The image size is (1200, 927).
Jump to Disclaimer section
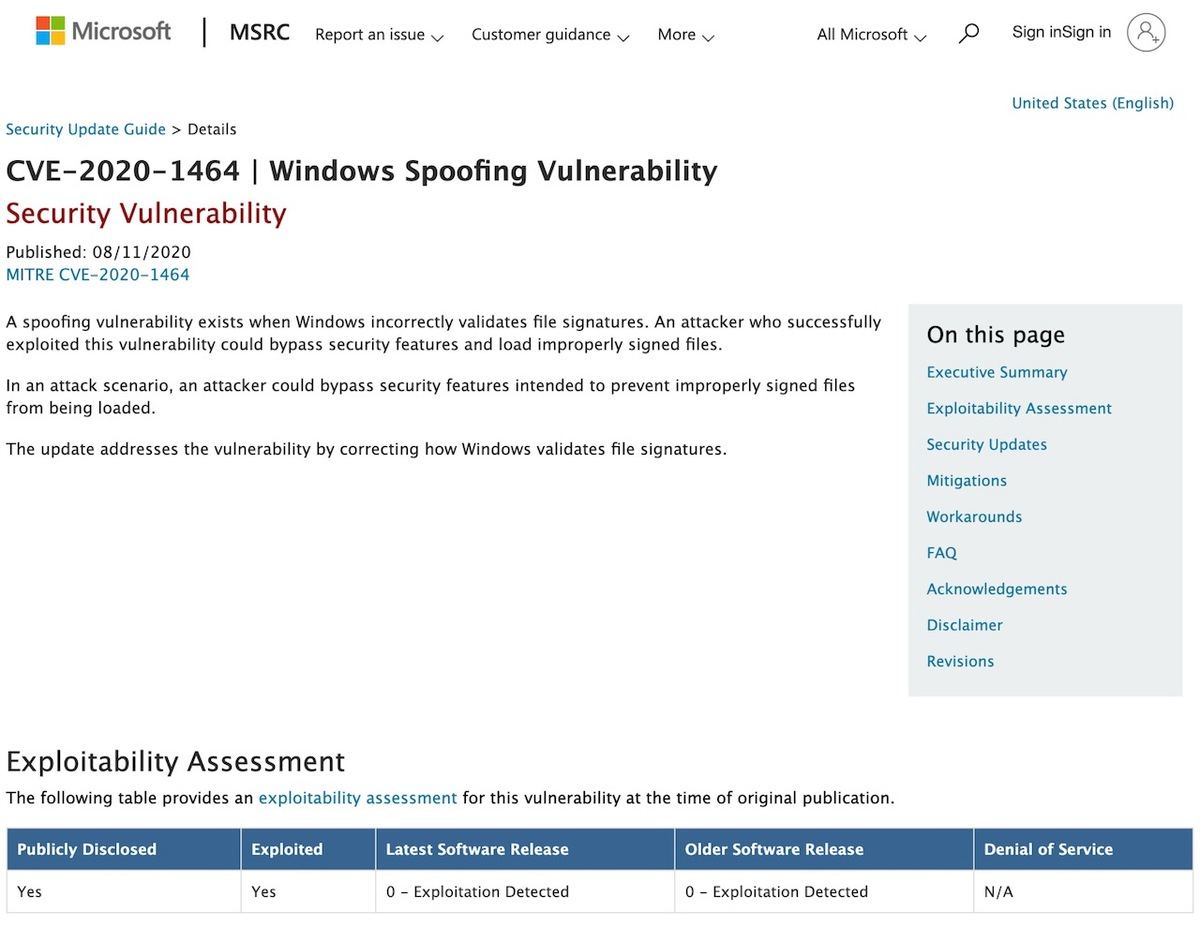965,624
